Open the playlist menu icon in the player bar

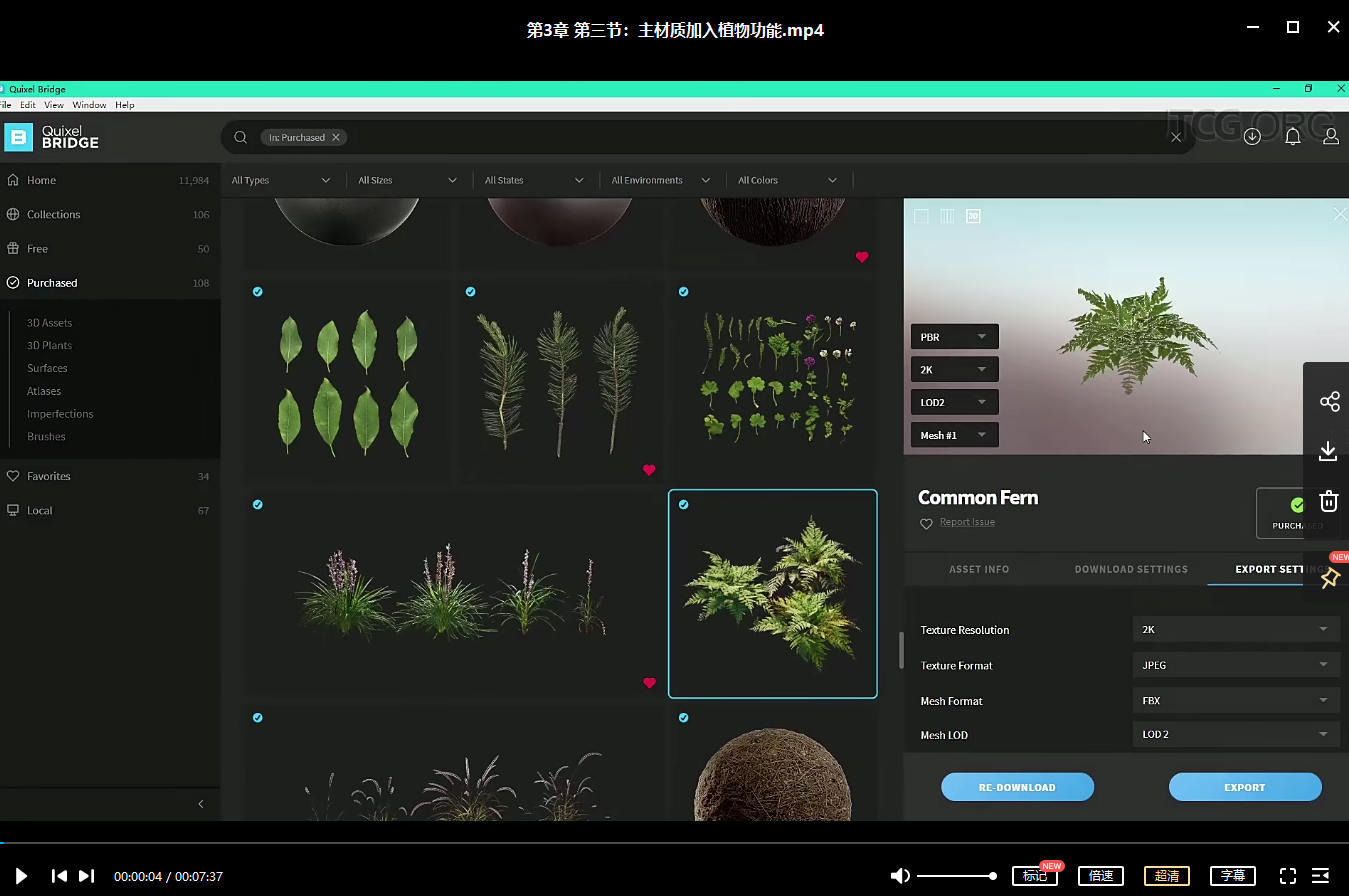(x=1320, y=876)
